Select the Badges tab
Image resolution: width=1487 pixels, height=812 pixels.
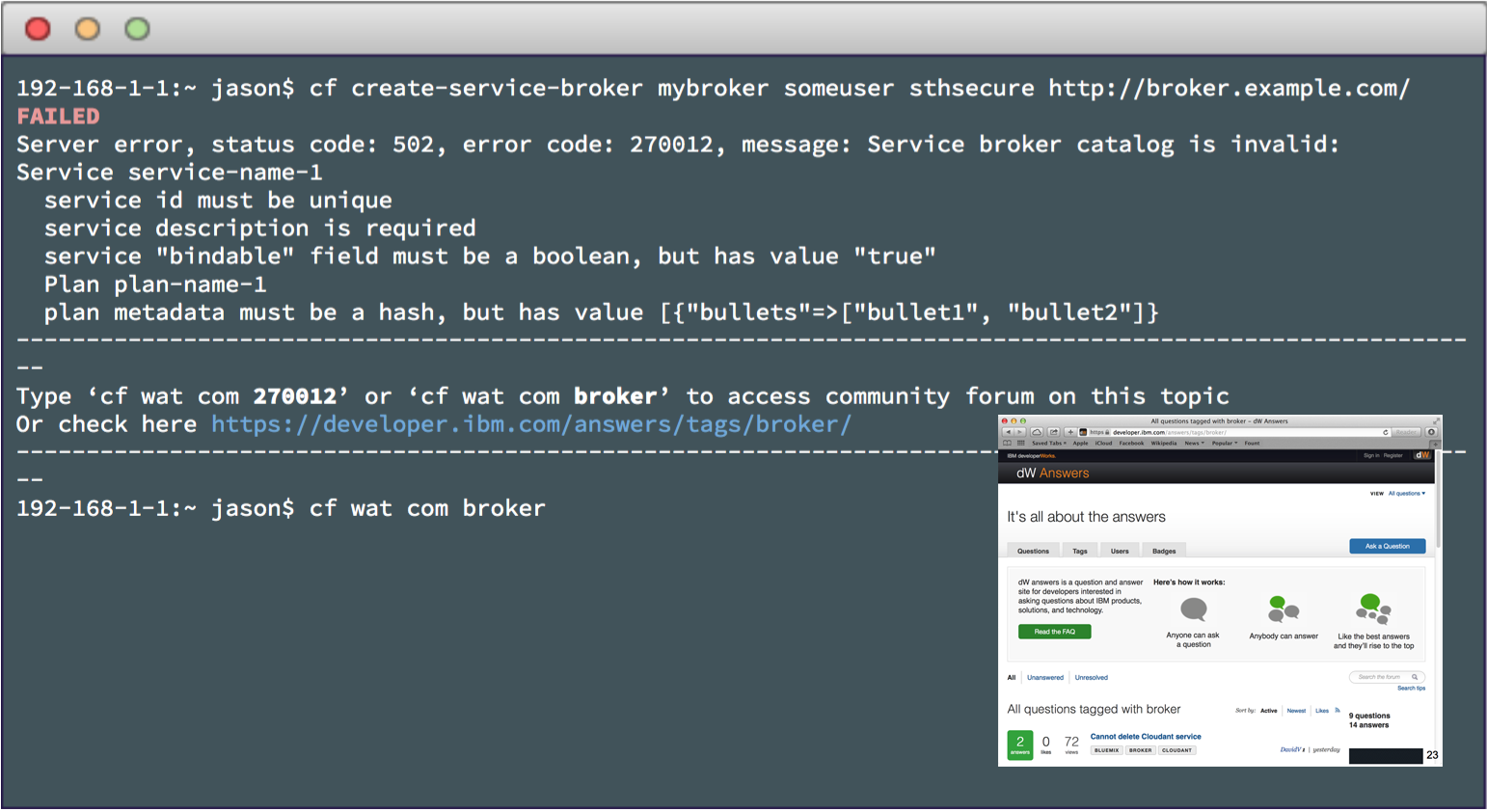1164,551
